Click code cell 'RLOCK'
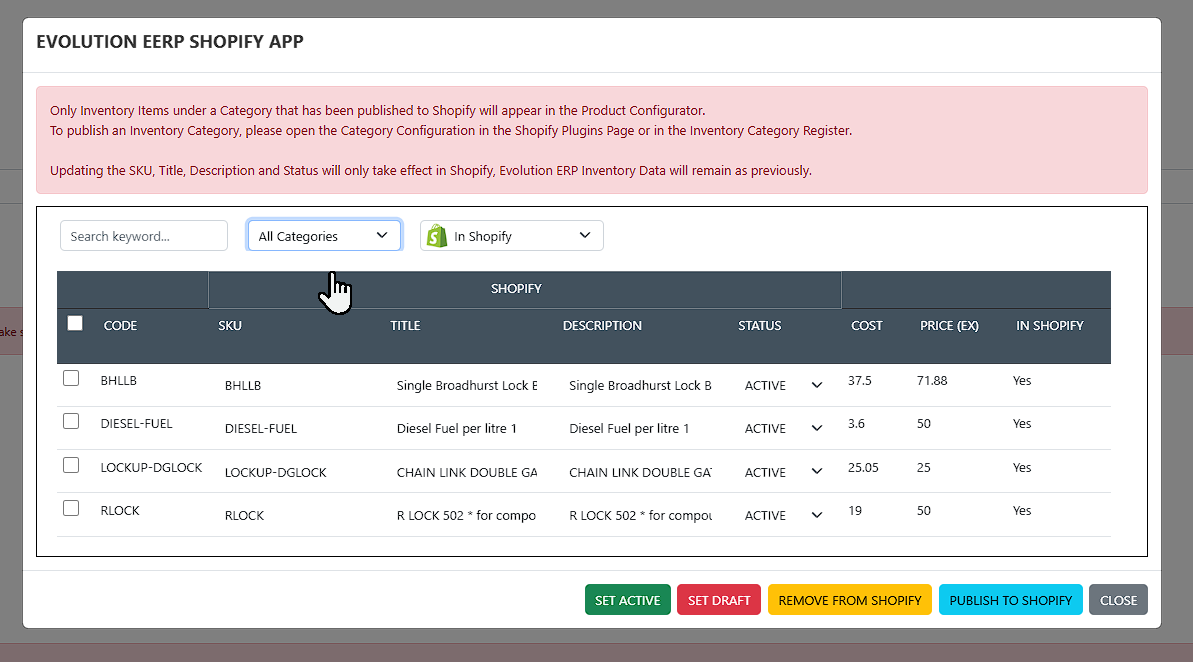The height and width of the screenshot is (662, 1193). [120, 511]
